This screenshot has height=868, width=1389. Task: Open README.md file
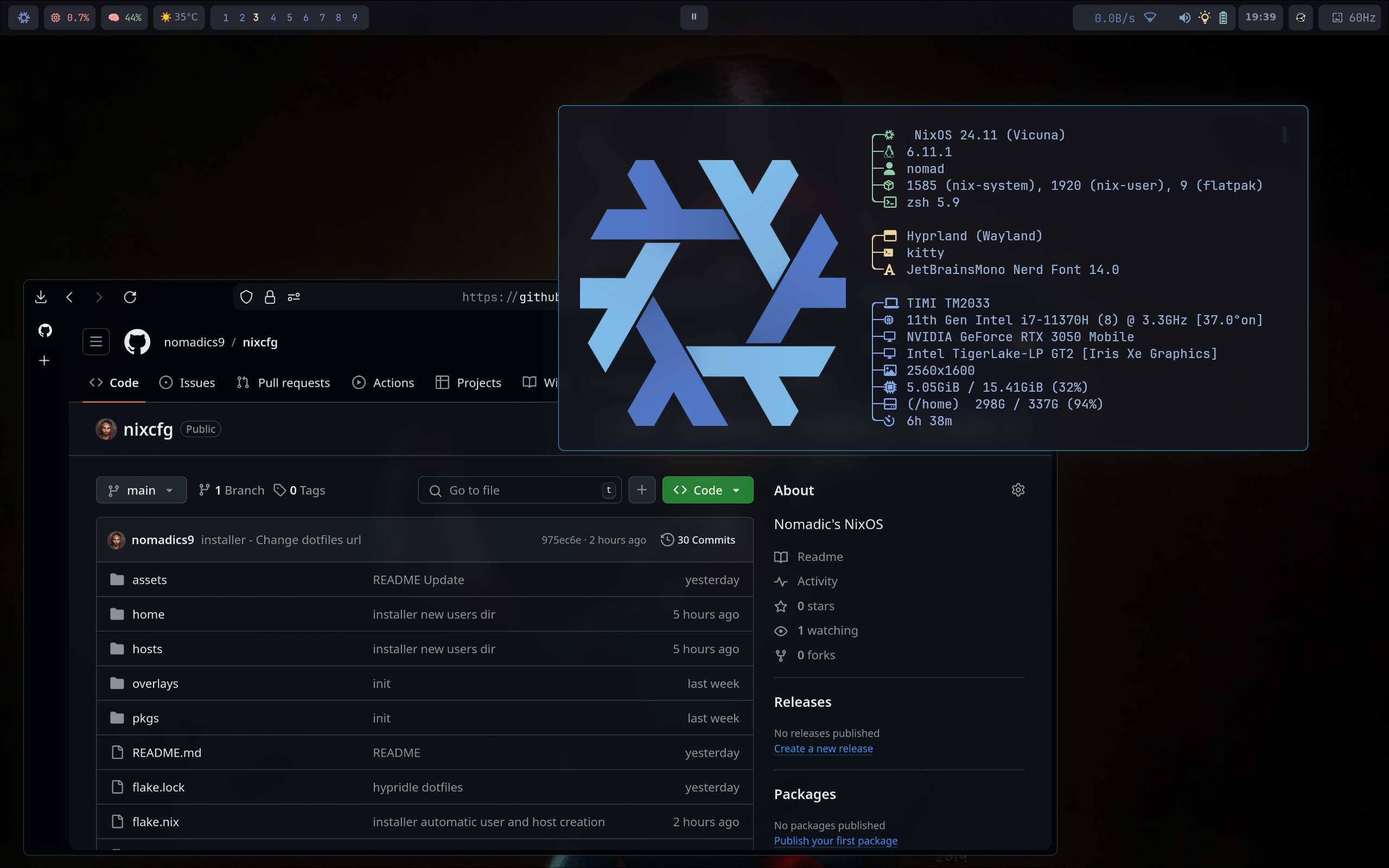[x=167, y=752]
